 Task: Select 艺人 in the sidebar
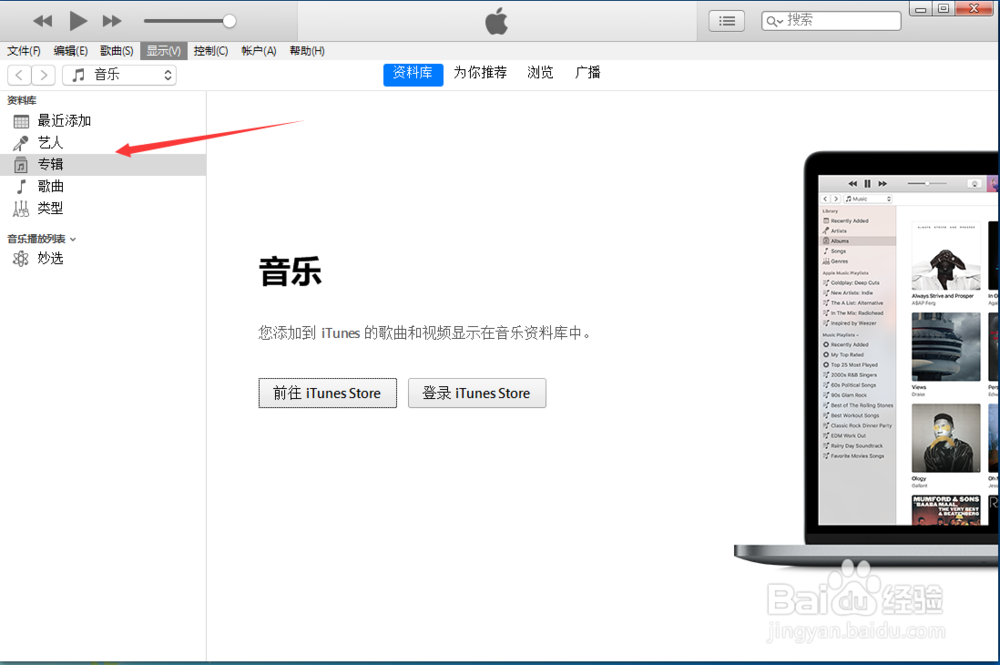pos(103,143)
